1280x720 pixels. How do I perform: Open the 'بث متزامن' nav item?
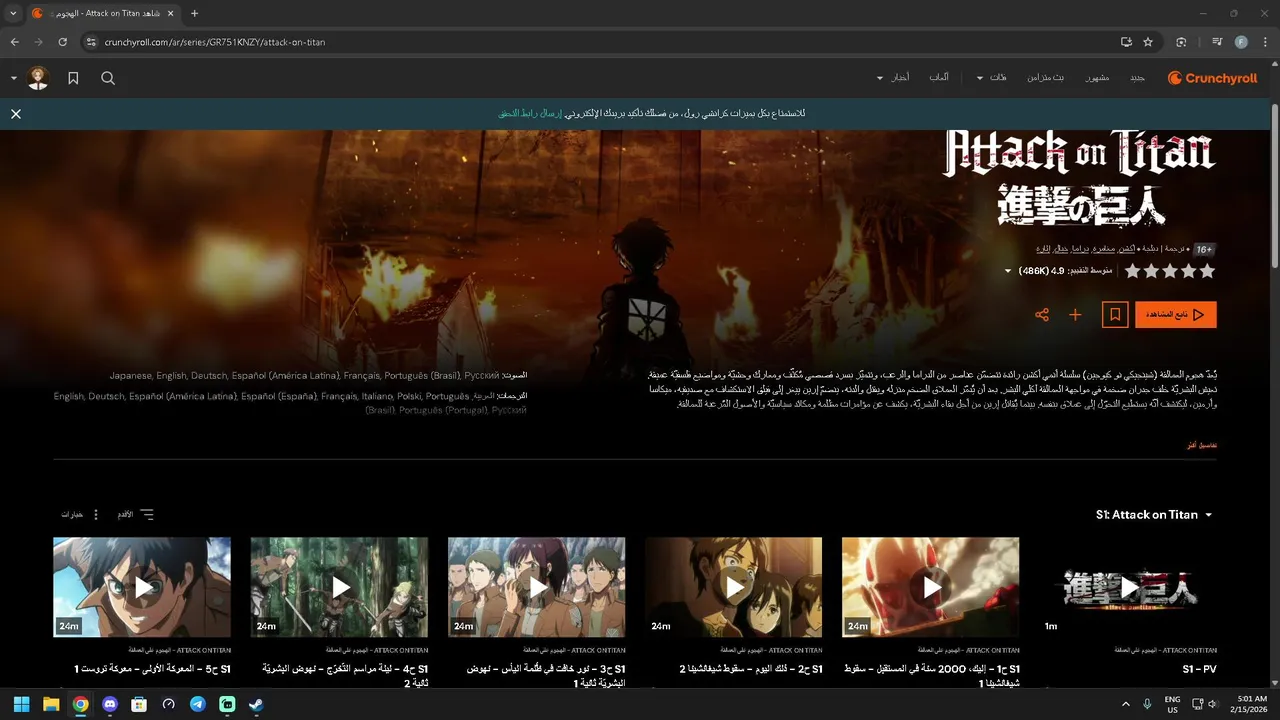(1048, 78)
